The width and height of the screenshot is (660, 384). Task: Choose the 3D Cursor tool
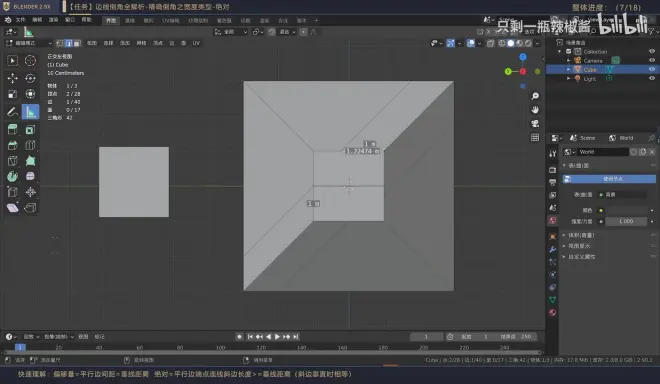30,61
